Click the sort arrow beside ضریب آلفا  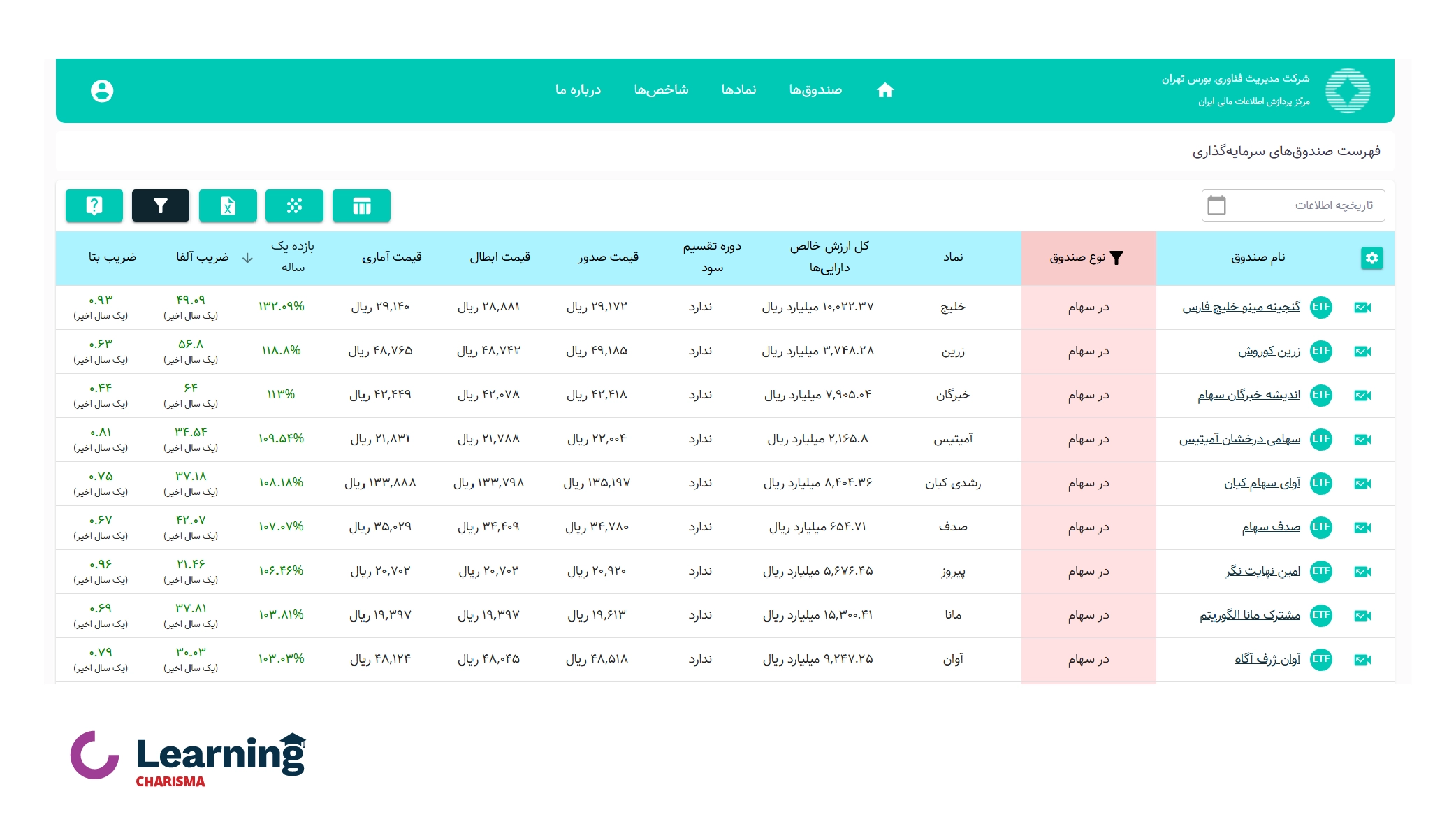[x=247, y=258]
